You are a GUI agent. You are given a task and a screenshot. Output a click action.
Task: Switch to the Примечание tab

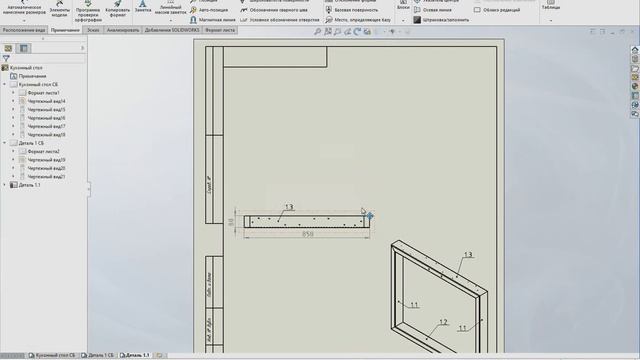[x=65, y=30]
